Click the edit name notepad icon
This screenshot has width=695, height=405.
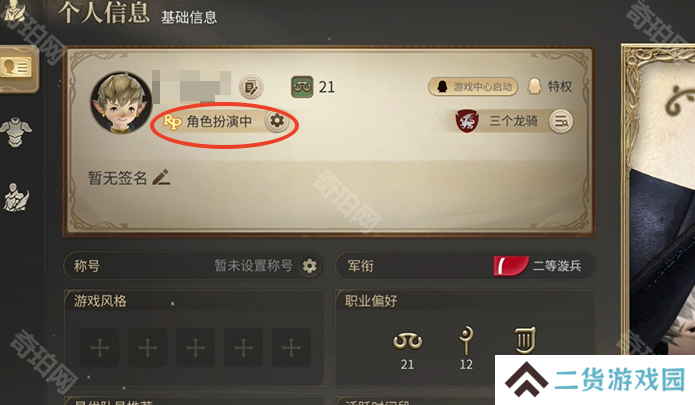tap(251, 87)
